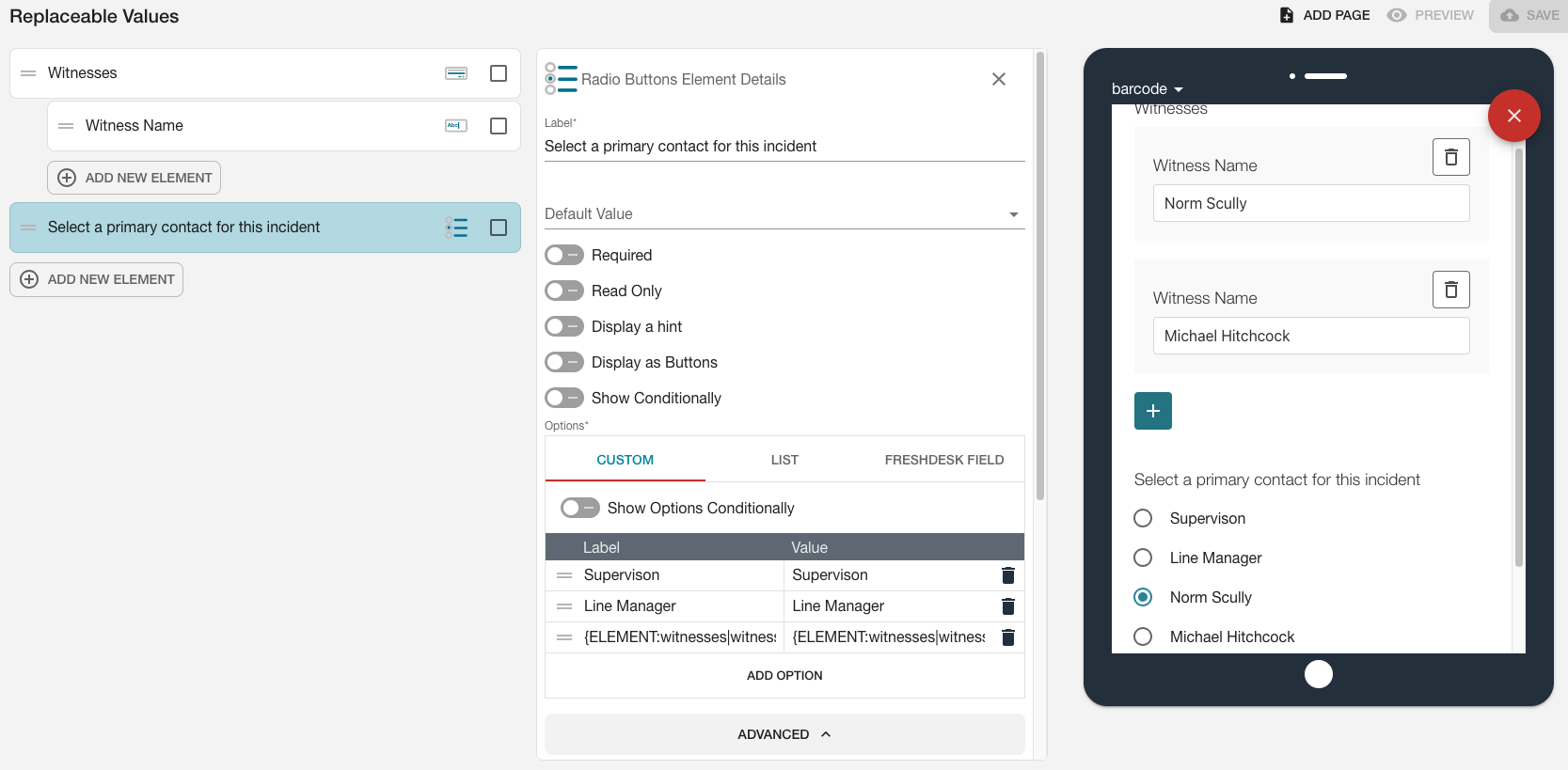Click the Add Page file icon

pos(1287,15)
